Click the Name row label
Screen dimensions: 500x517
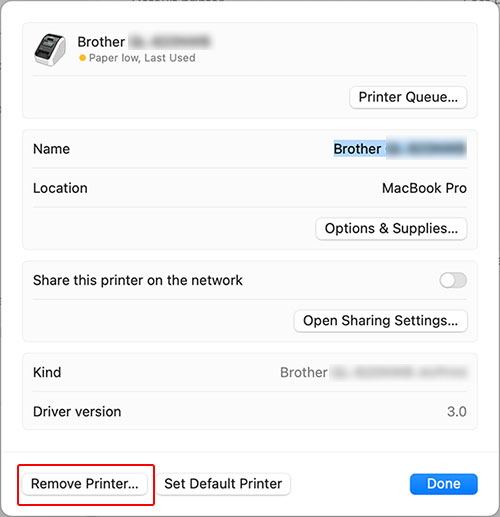51,149
